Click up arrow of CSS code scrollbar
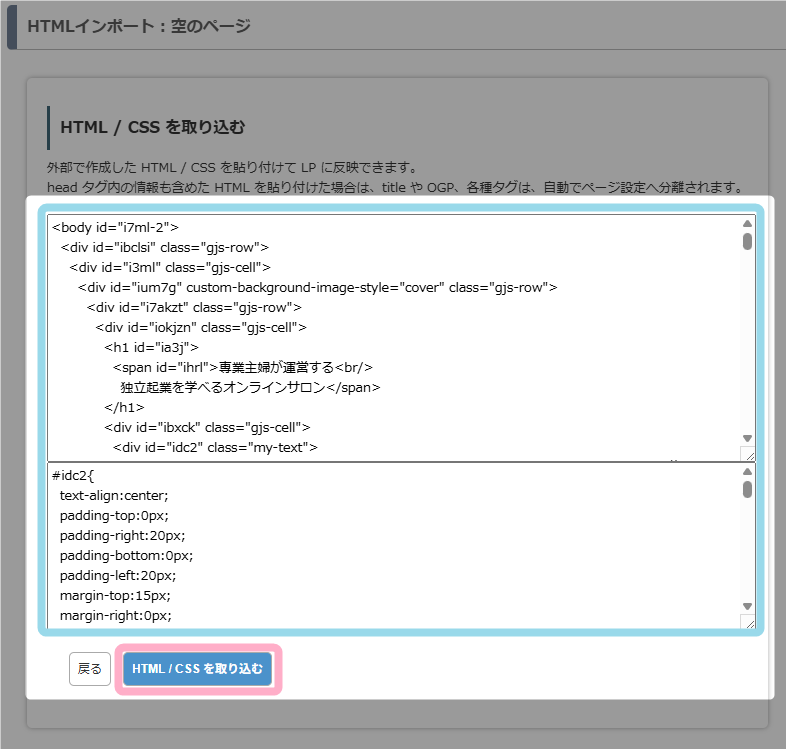 pyautogui.click(x=747, y=472)
